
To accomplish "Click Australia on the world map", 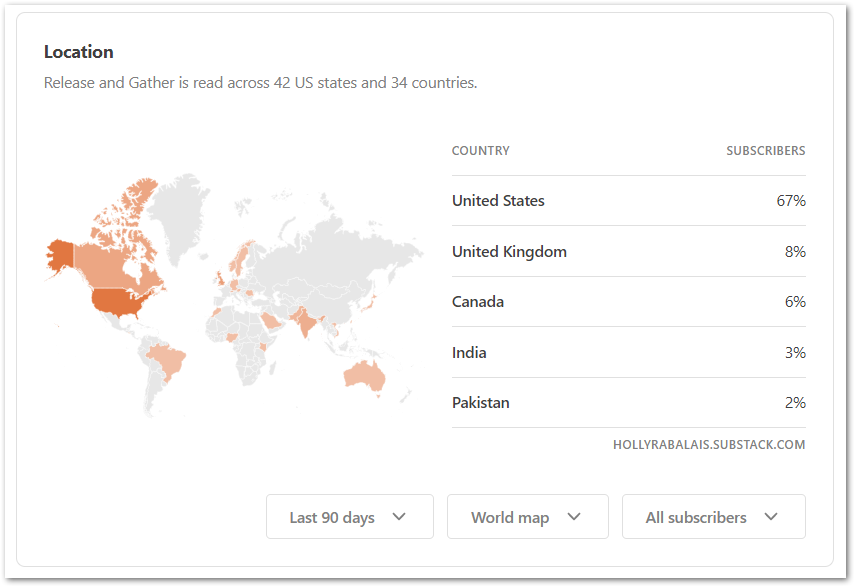I will 364,374.
